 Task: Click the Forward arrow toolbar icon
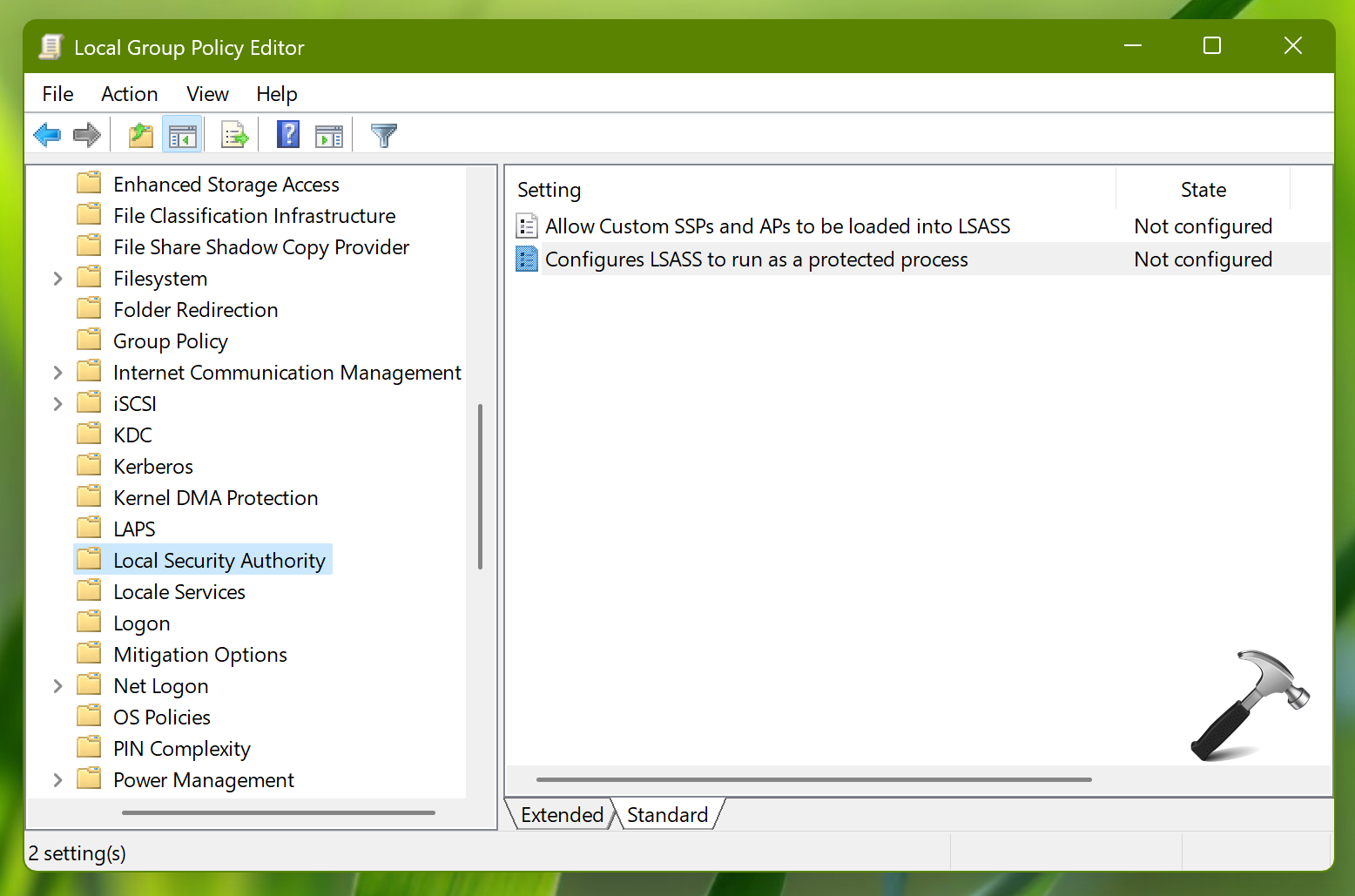coord(87,135)
